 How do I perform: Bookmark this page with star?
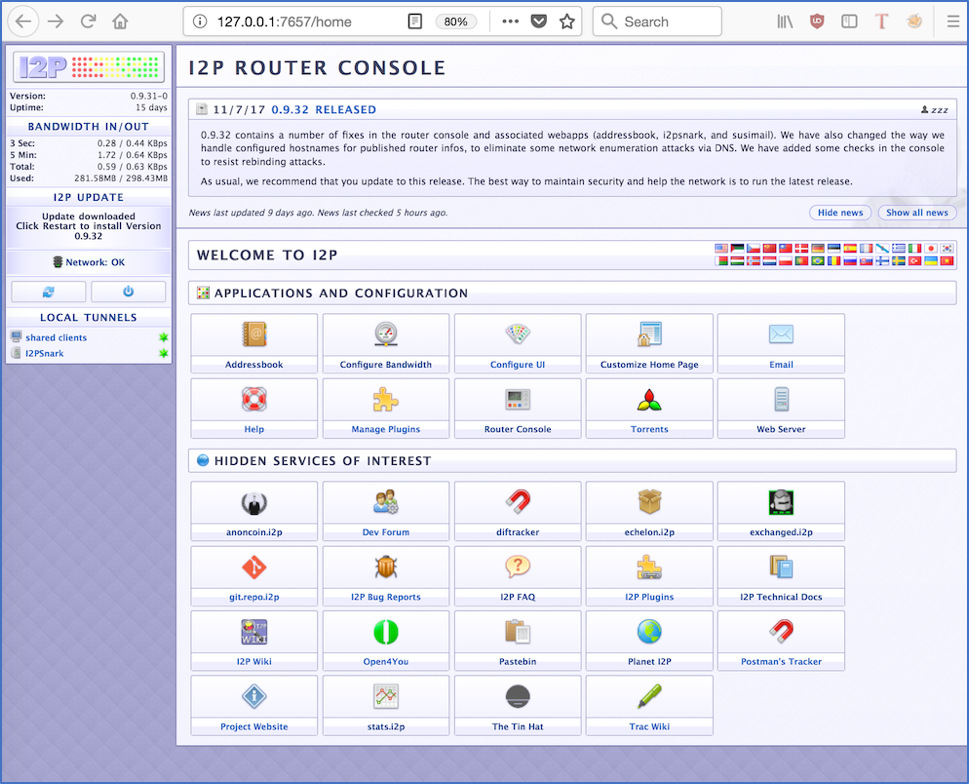[x=567, y=22]
